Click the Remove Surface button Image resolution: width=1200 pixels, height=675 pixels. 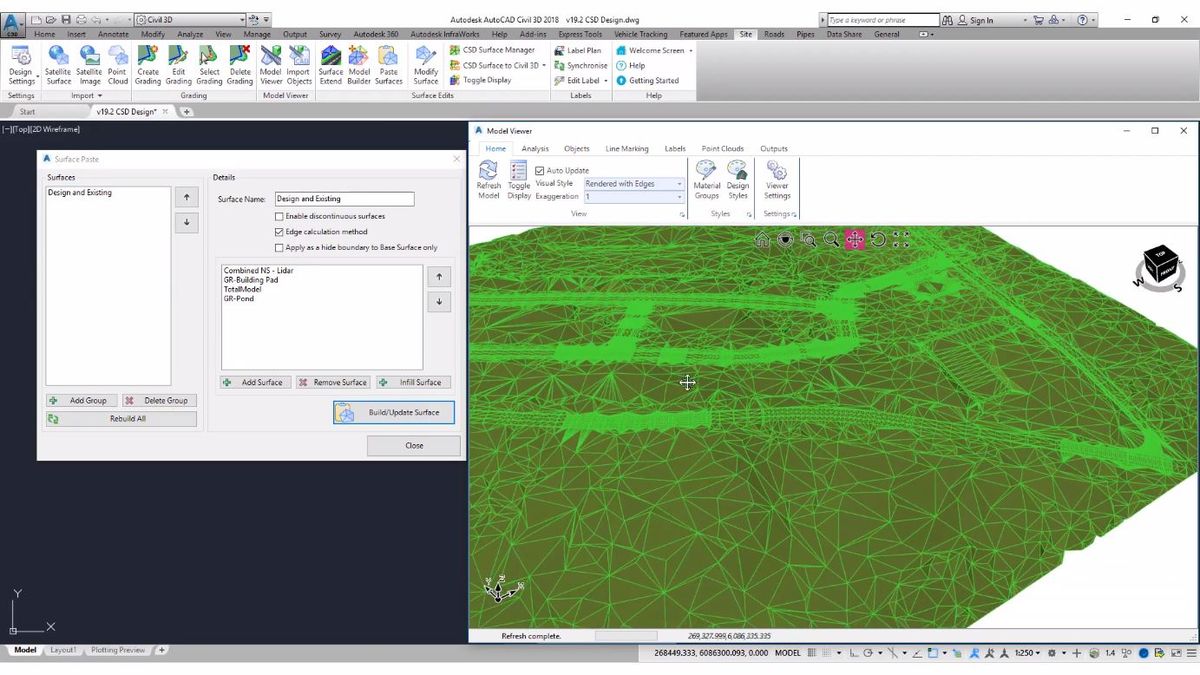click(333, 382)
